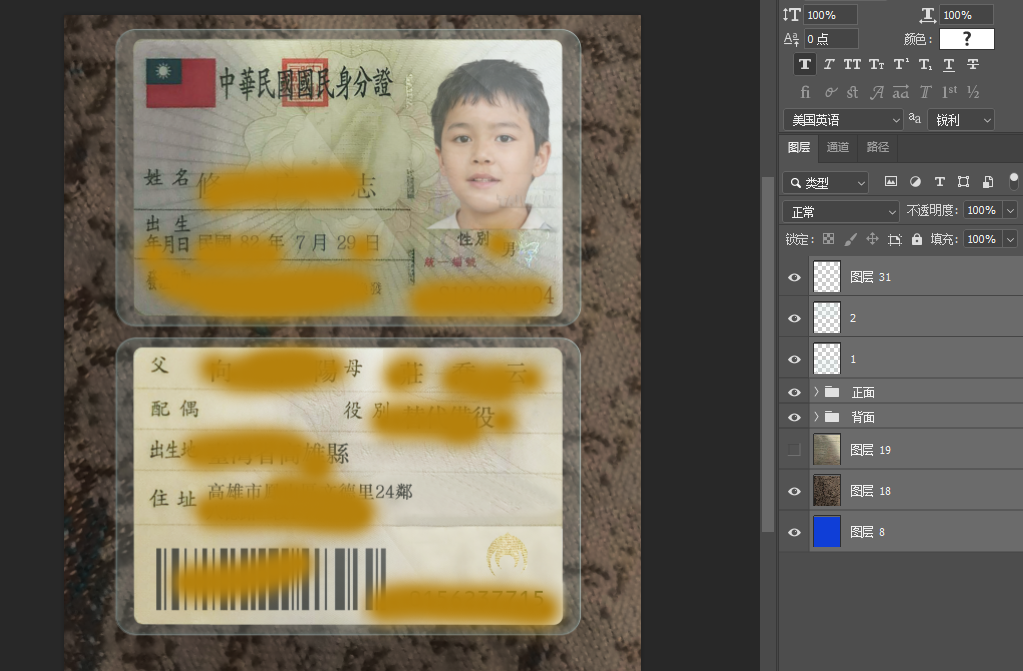
Task: Filter layers by adjustment layers icon
Action: tap(915, 181)
